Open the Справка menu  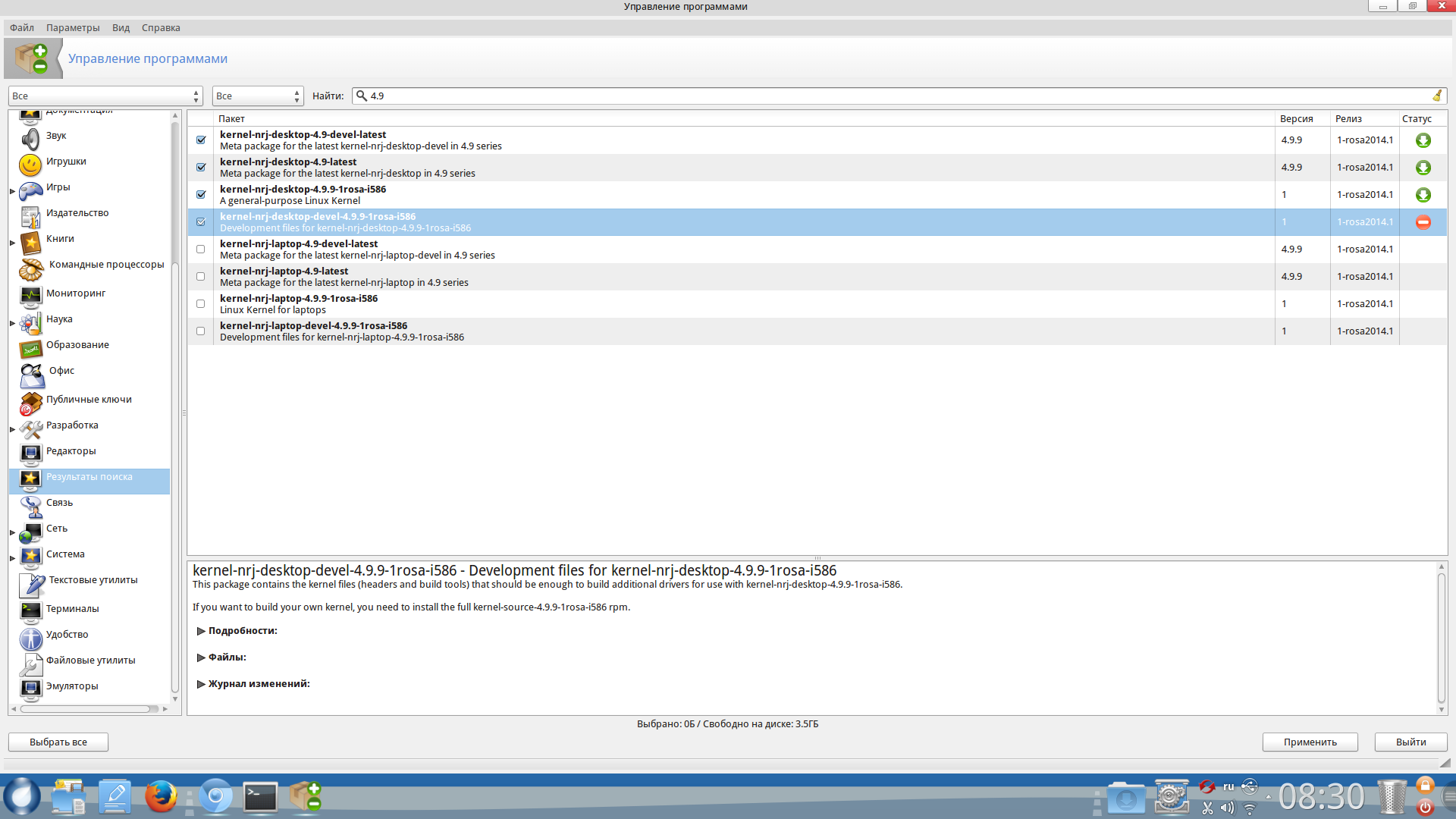[x=161, y=28]
